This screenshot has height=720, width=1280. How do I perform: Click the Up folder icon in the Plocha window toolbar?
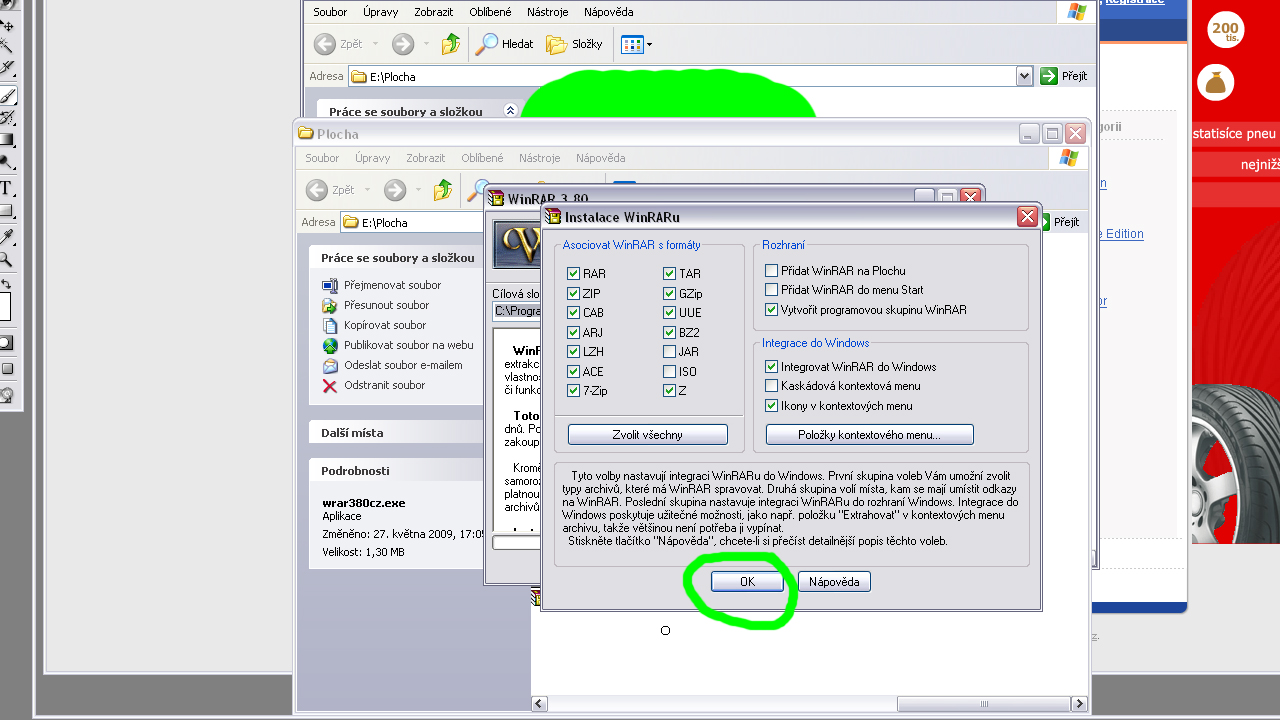[443, 190]
